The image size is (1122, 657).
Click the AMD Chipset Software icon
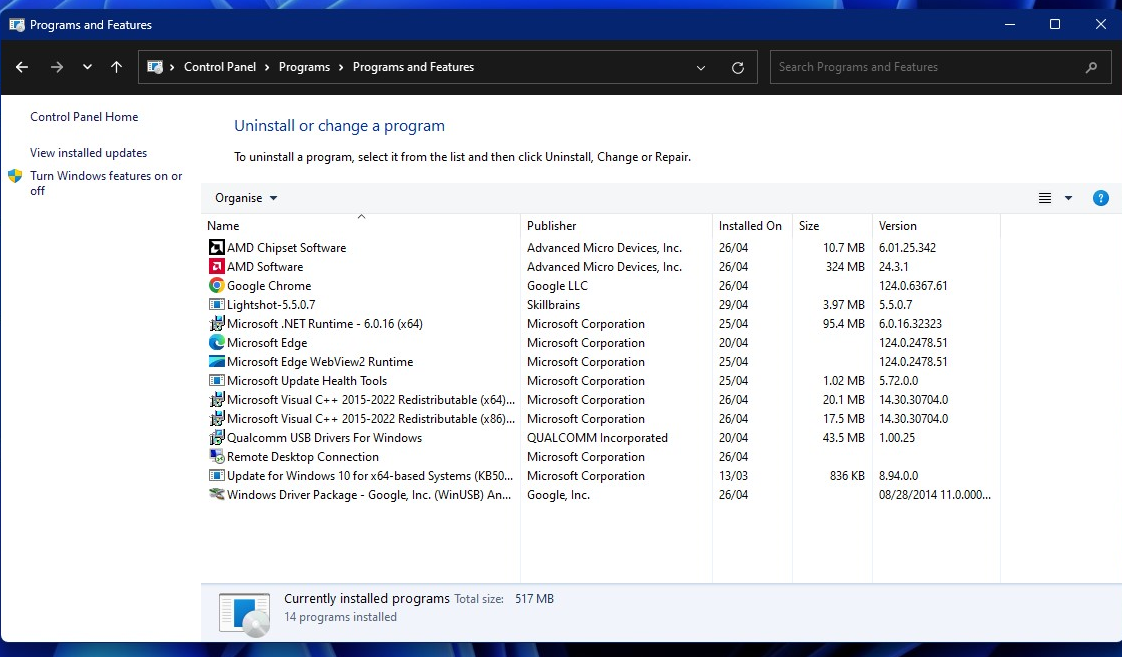point(216,248)
